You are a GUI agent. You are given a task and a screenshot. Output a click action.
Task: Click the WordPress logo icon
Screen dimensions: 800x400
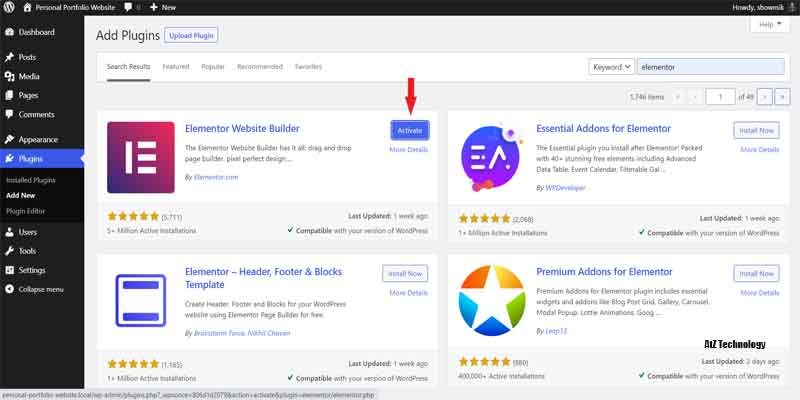click(x=9, y=8)
